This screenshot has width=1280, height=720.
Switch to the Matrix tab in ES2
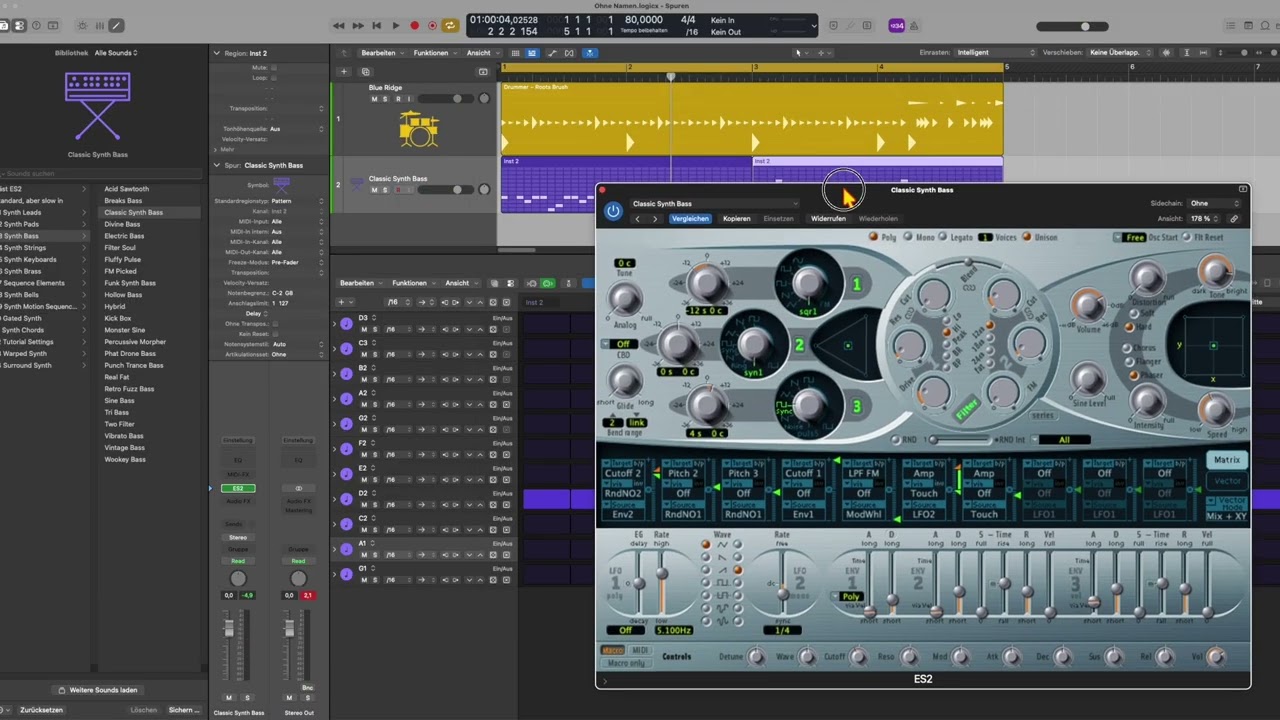tap(1226, 460)
